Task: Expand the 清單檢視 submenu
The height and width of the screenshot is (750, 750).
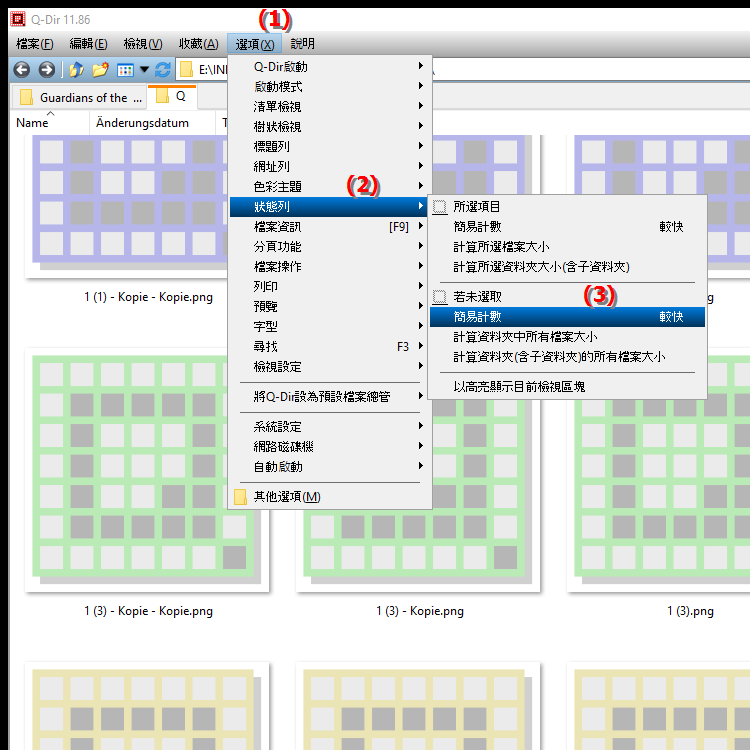Action: tap(330, 107)
